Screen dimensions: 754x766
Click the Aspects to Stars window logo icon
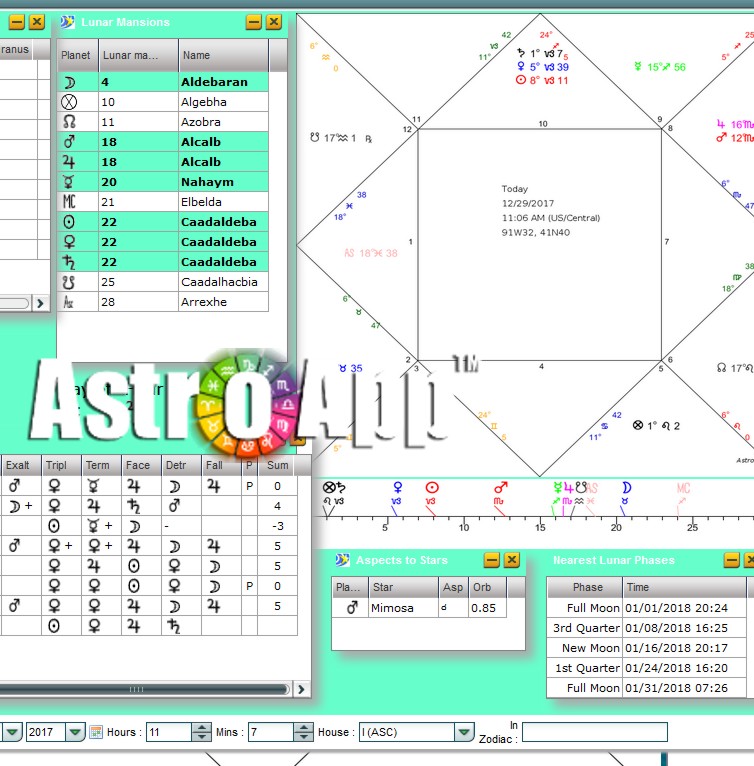[x=343, y=560]
